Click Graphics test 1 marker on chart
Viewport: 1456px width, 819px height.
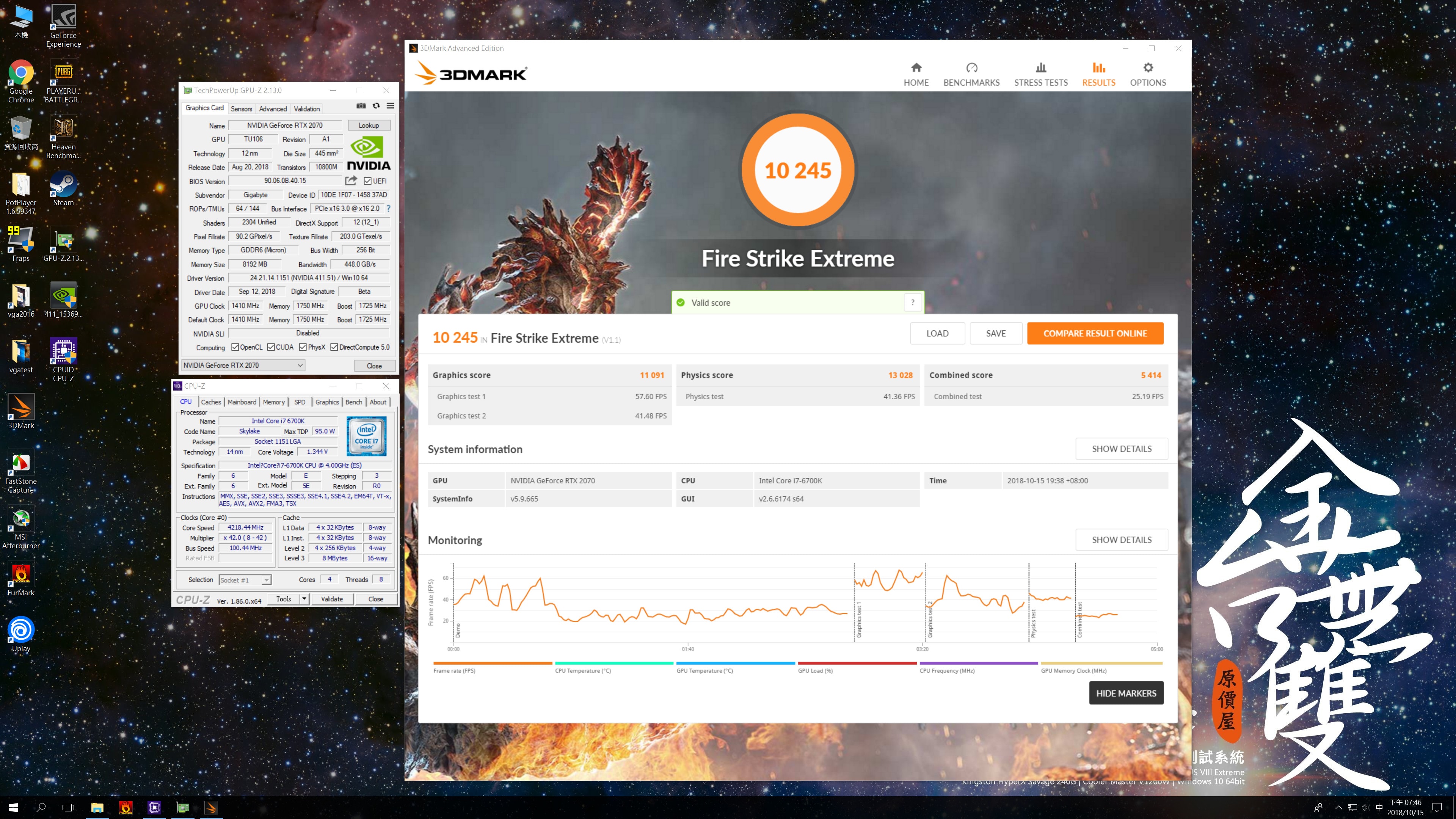pos(858,619)
